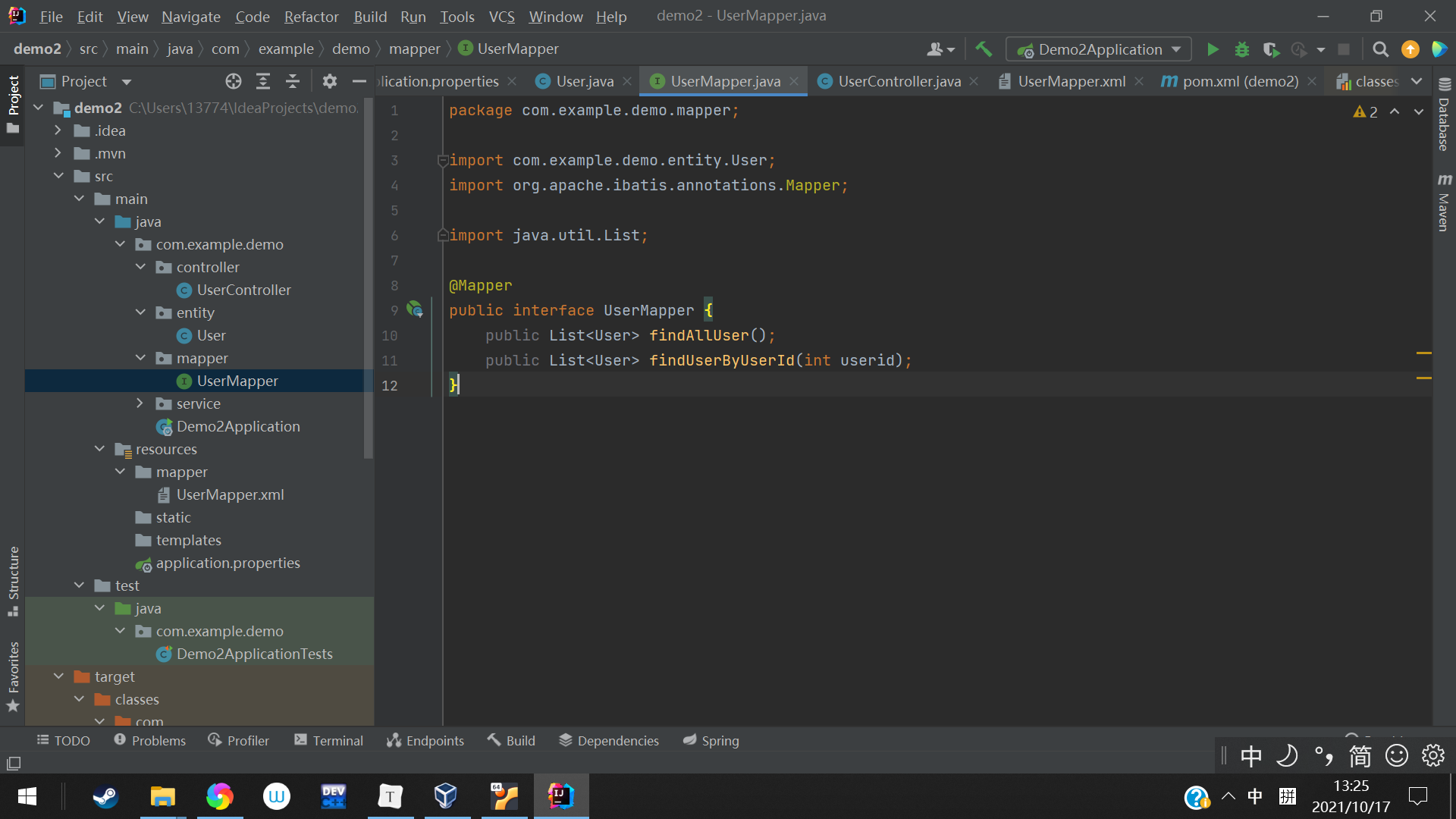Collapse the demo2 root tree node
This screenshot has width=1456, height=819.
39,108
